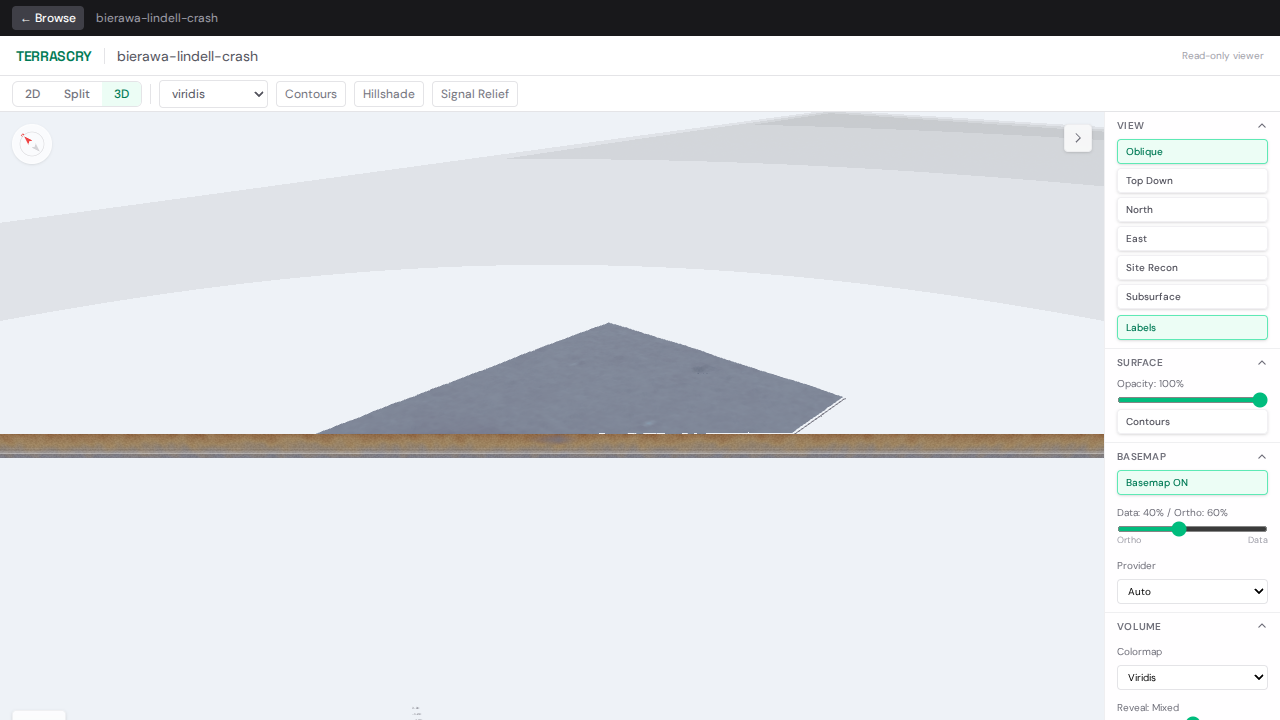Click the TERRASCRY logo

pos(54,56)
